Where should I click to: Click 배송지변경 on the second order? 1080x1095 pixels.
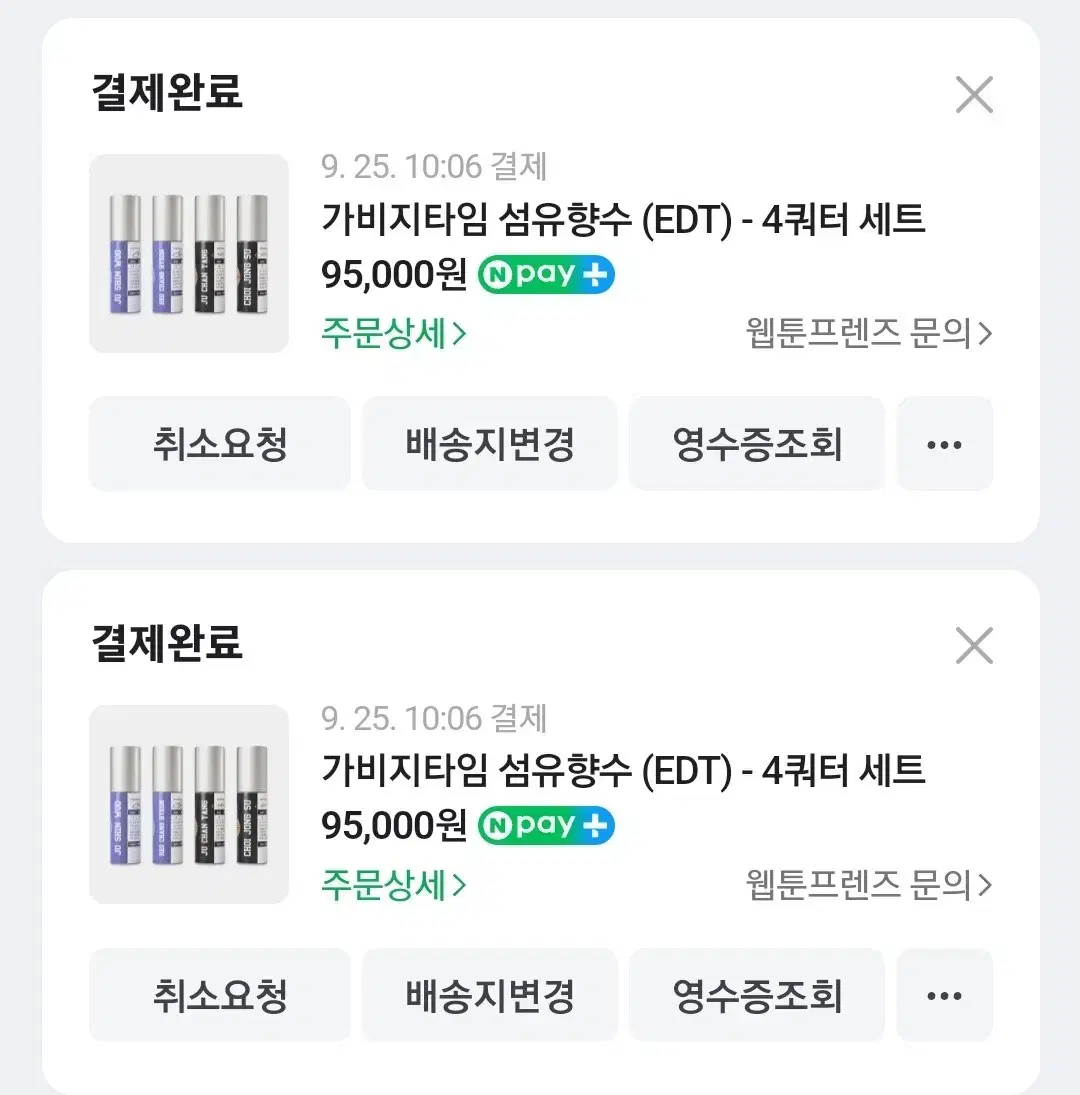click(489, 995)
